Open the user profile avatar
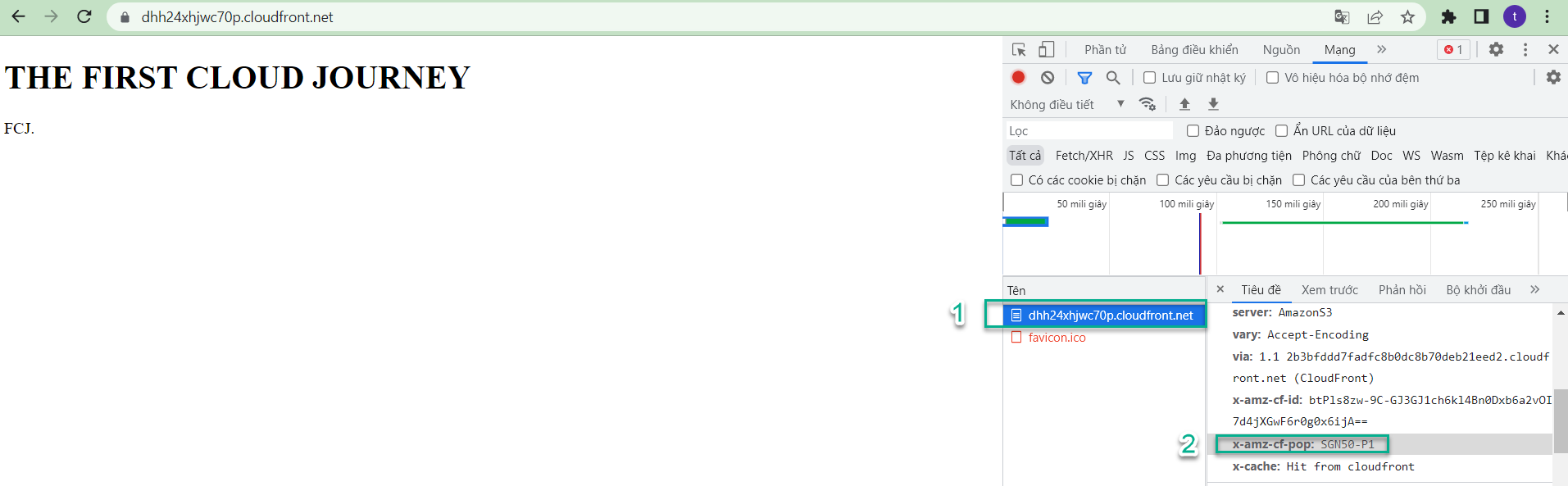The width and height of the screenshot is (1568, 486). click(x=1514, y=16)
